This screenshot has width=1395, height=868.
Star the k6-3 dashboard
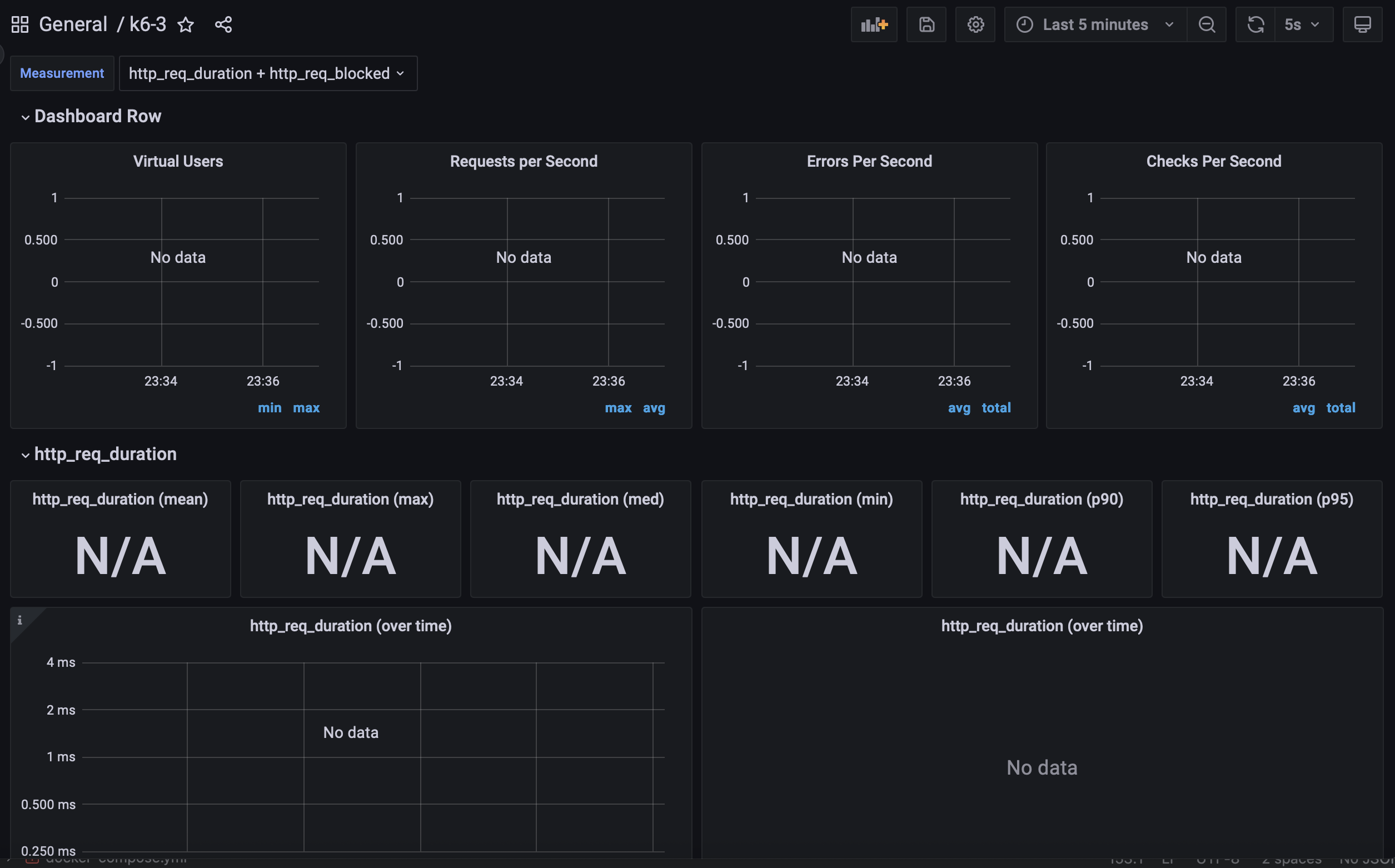click(186, 24)
